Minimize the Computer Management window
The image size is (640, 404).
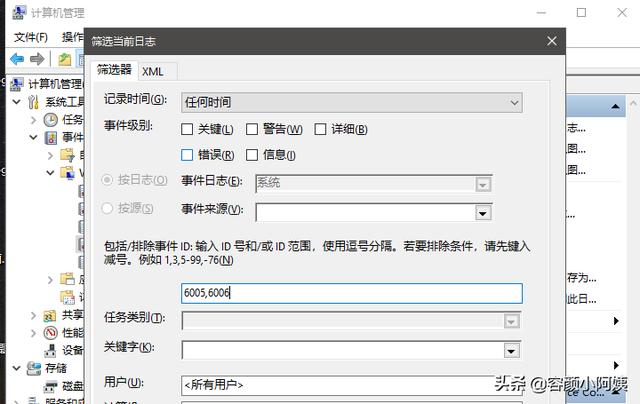coord(541,13)
